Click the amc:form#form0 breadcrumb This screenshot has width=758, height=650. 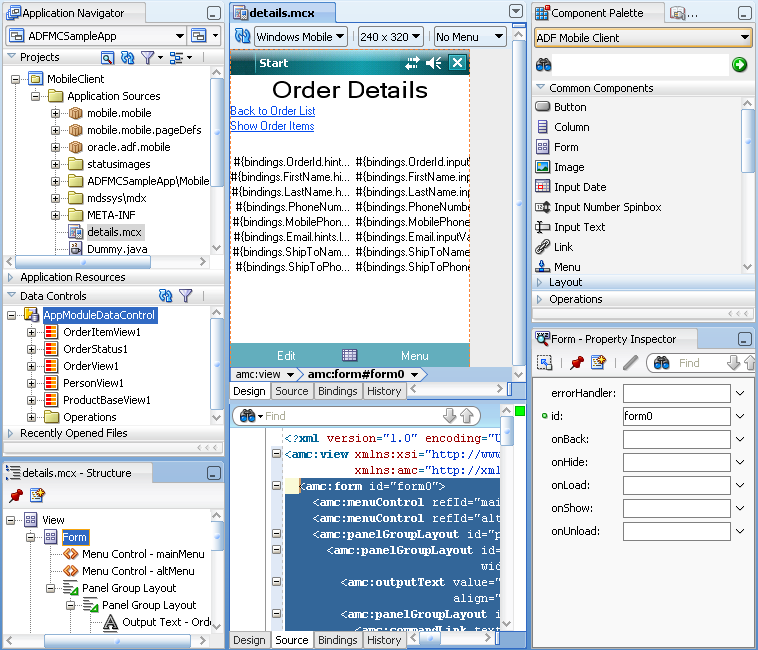pos(356,374)
